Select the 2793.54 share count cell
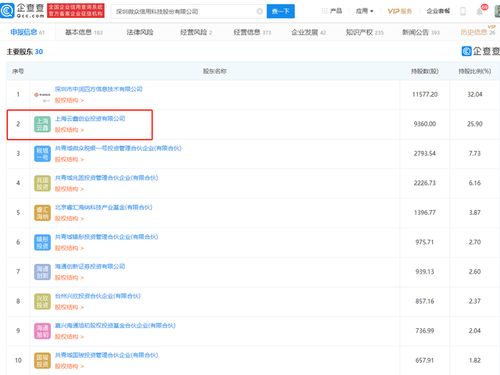 click(425, 154)
